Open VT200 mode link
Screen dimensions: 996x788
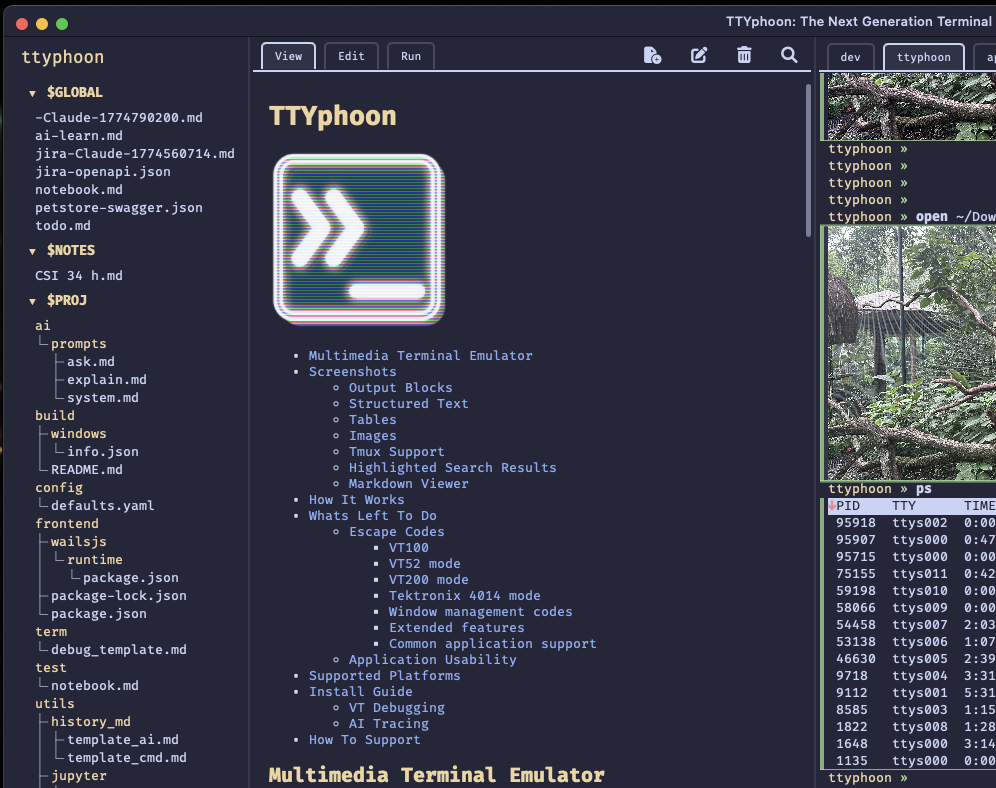[429, 580]
